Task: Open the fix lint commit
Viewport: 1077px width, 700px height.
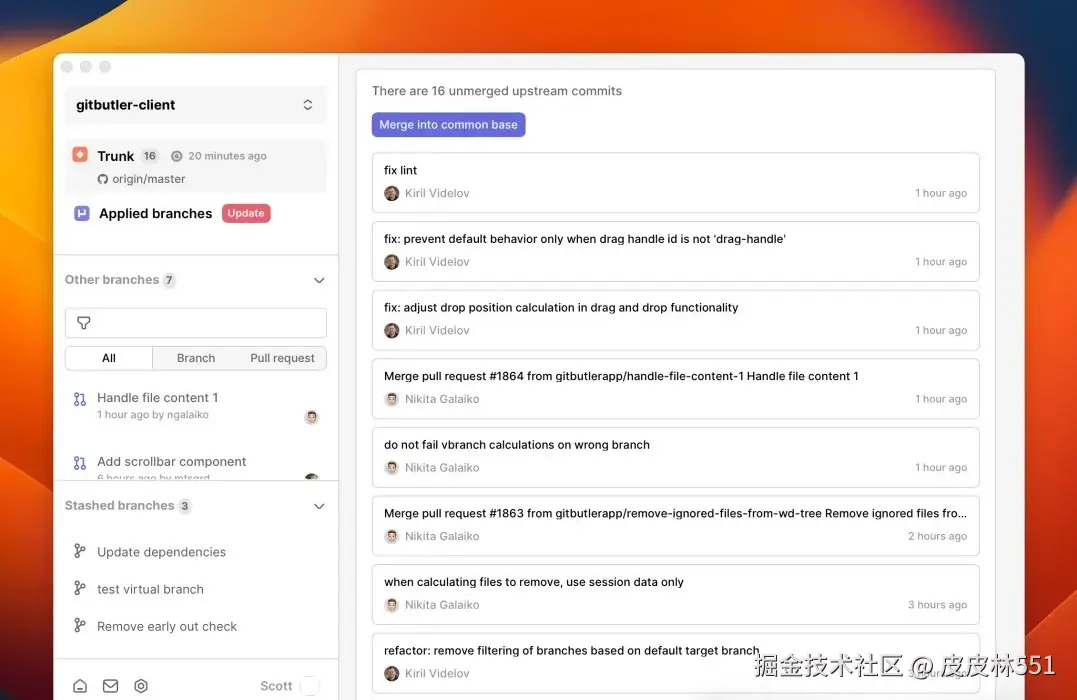Action: 676,183
